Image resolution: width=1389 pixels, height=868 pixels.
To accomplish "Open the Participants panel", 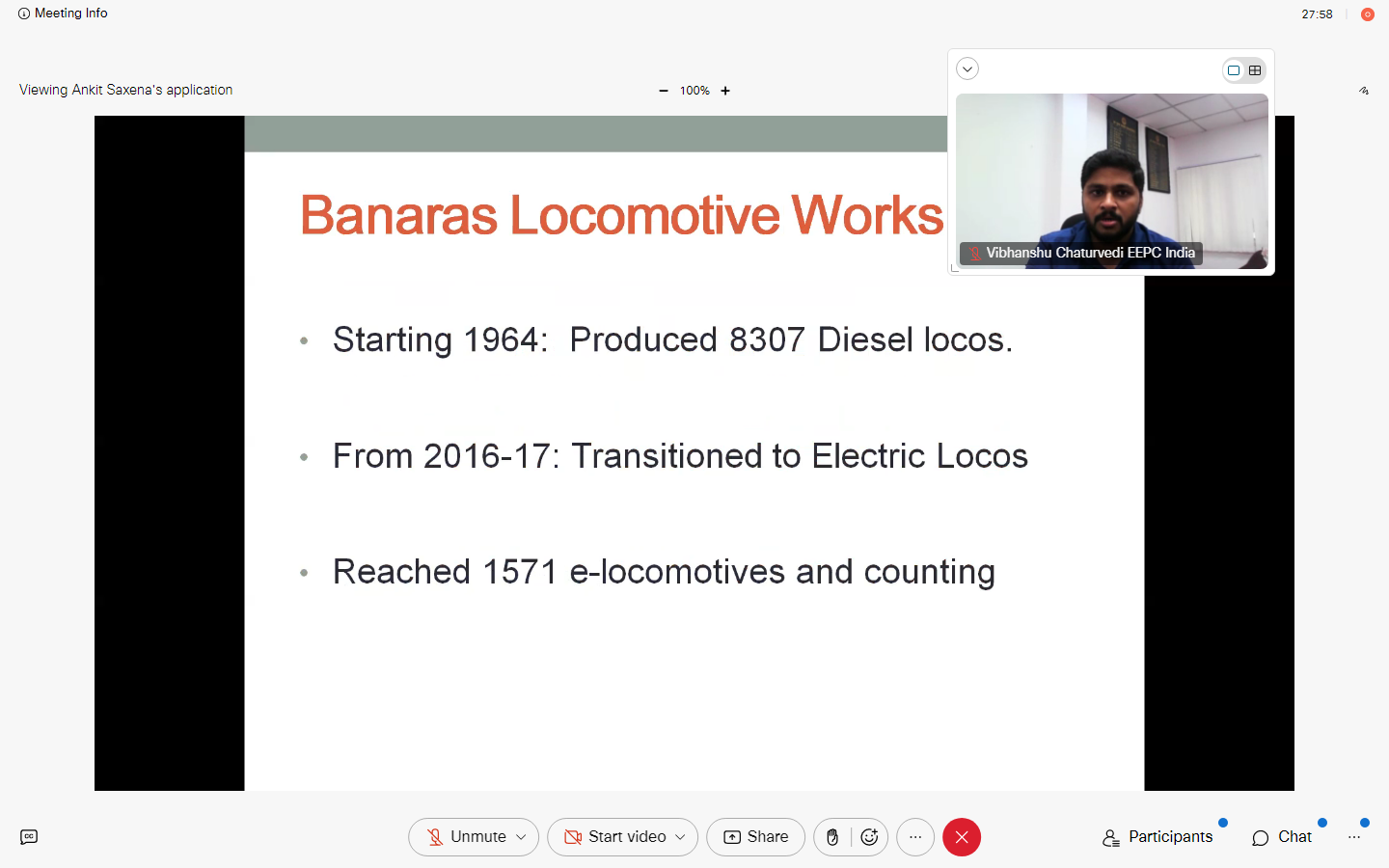I will click(1157, 837).
